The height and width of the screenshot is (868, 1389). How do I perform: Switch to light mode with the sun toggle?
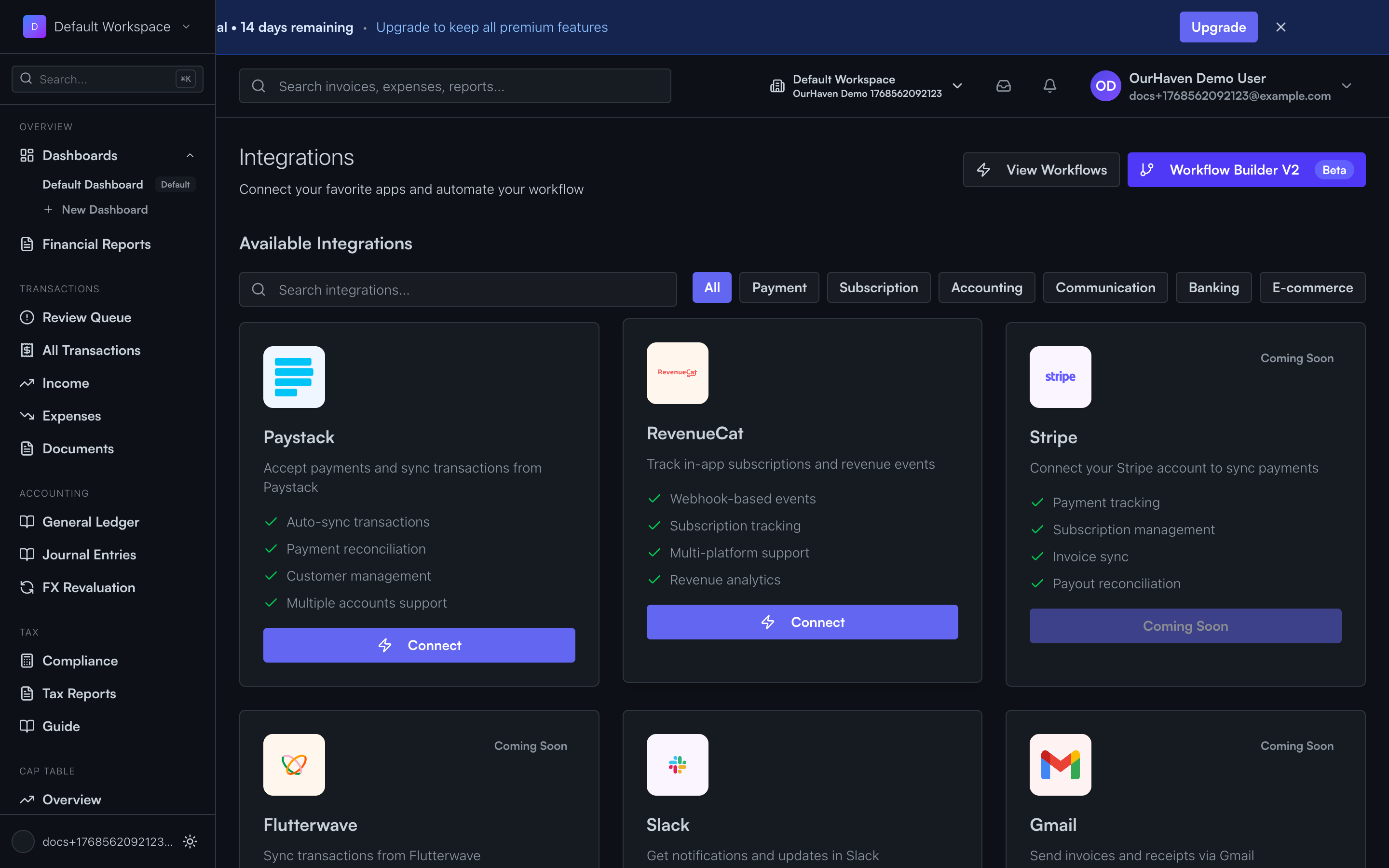[x=190, y=841]
